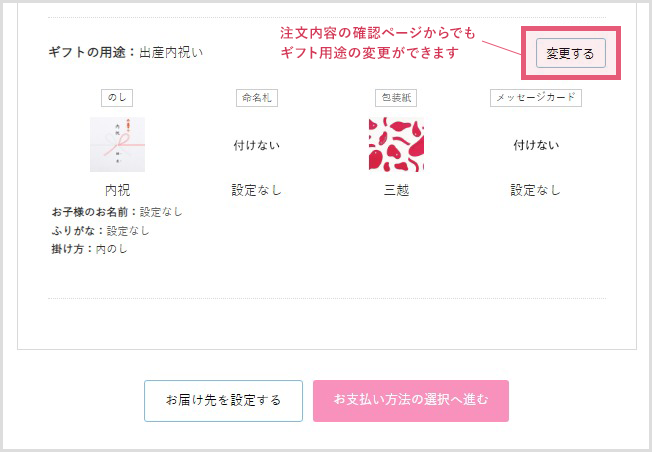Proceed with お支払い方法の選択へ進む button
The height and width of the screenshot is (452, 652).
click(410, 401)
